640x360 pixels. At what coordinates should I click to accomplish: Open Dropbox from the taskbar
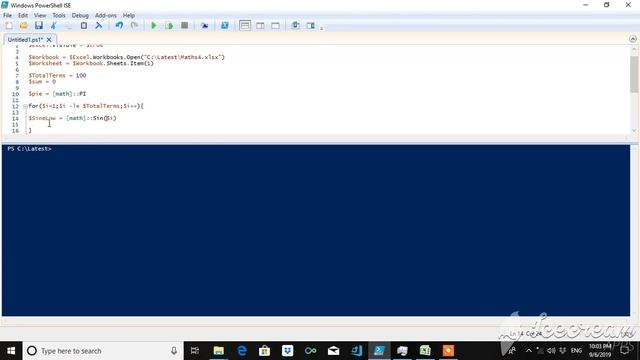[x=287, y=351]
